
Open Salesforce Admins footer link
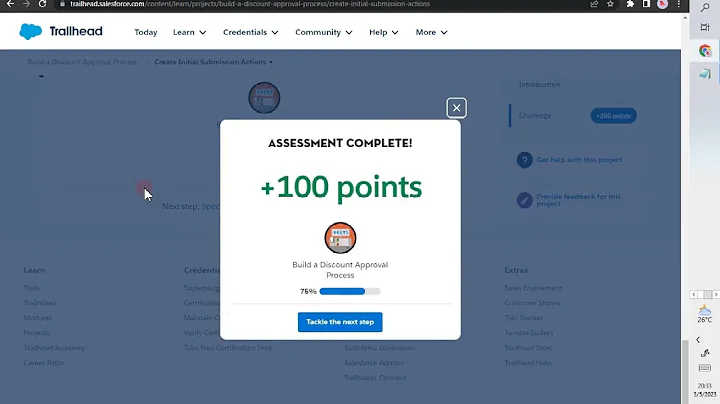click(374, 363)
